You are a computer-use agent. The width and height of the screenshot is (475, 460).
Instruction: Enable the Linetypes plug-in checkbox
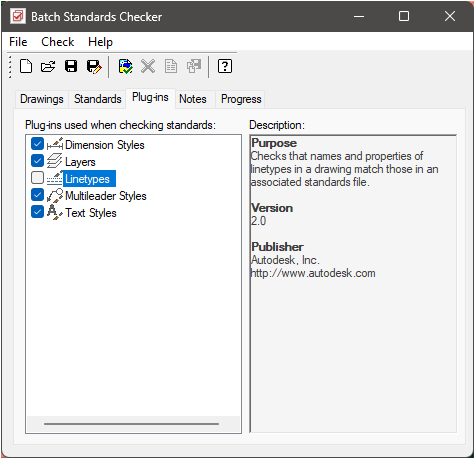37,178
